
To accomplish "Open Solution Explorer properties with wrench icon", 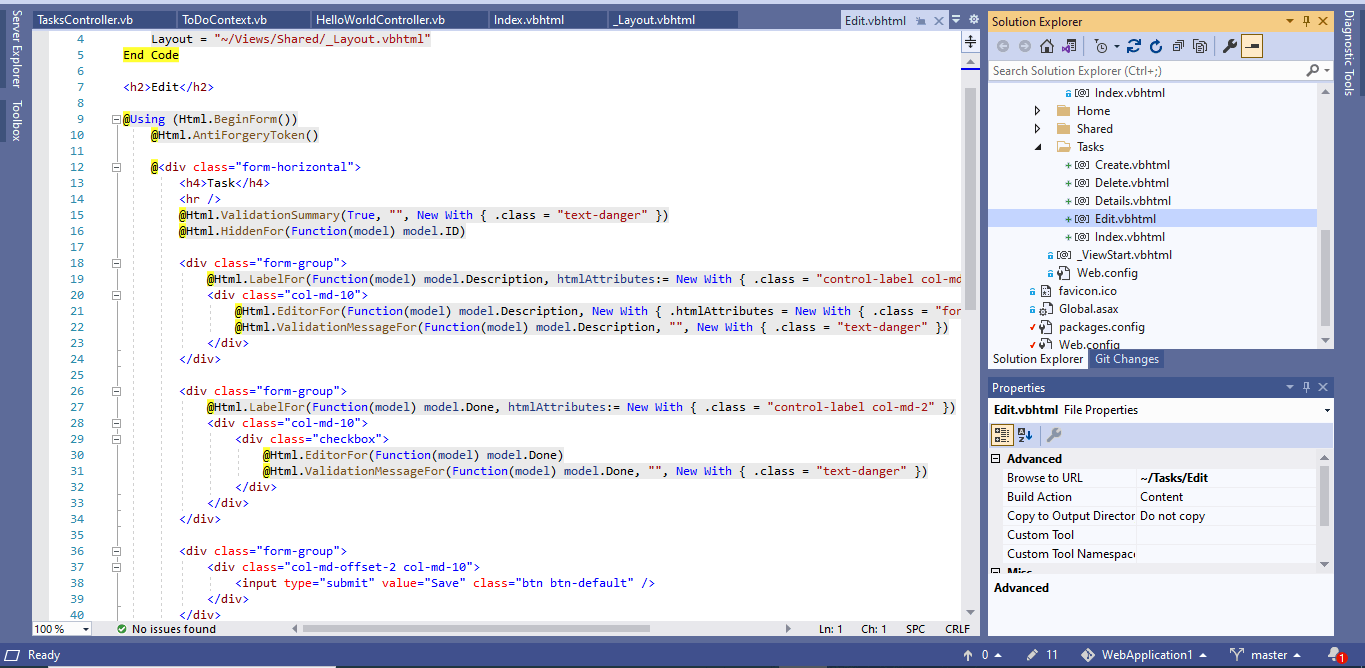I will click(x=1230, y=45).
